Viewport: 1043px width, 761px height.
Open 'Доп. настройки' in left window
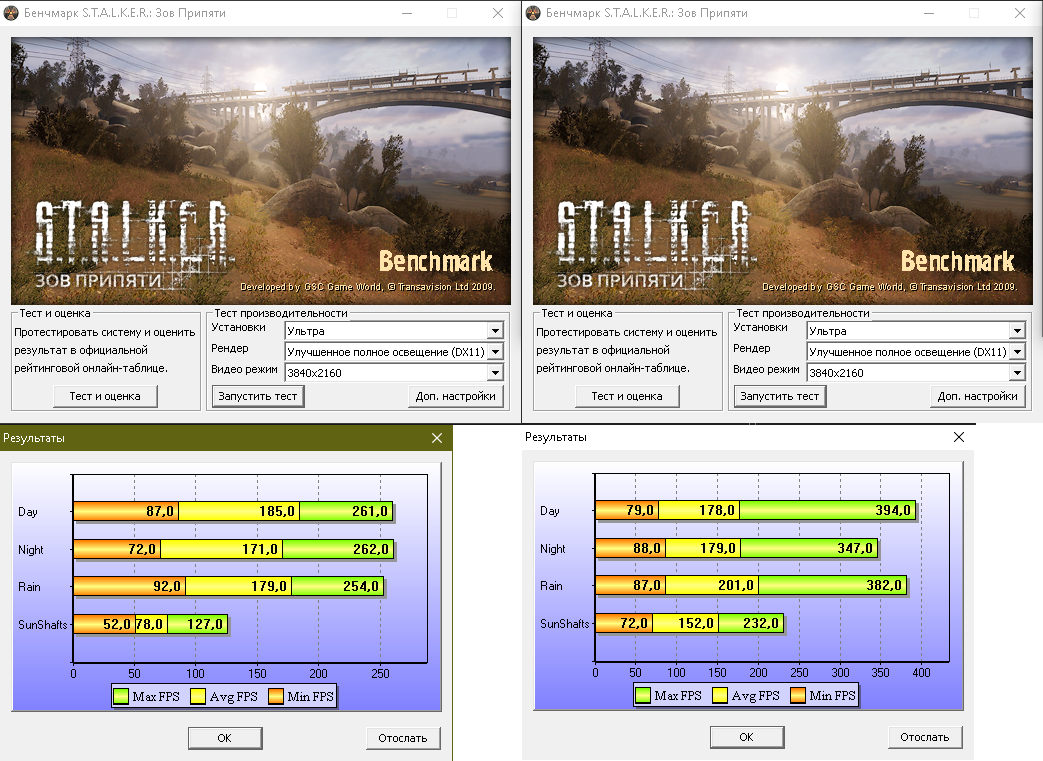(x=456, y=396)
